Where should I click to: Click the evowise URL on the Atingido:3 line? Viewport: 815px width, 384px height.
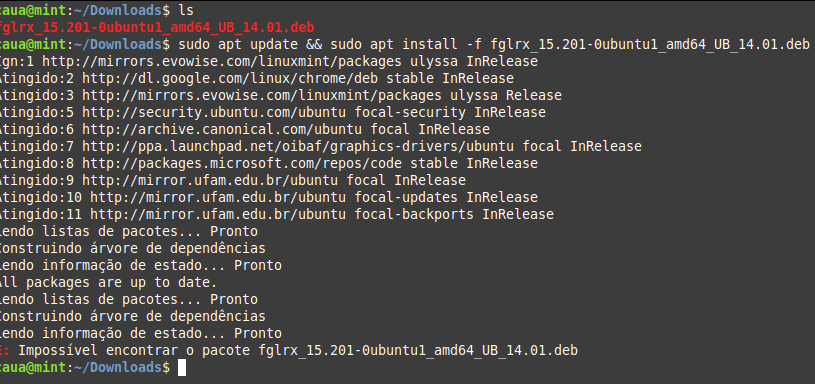pos(262,96)
